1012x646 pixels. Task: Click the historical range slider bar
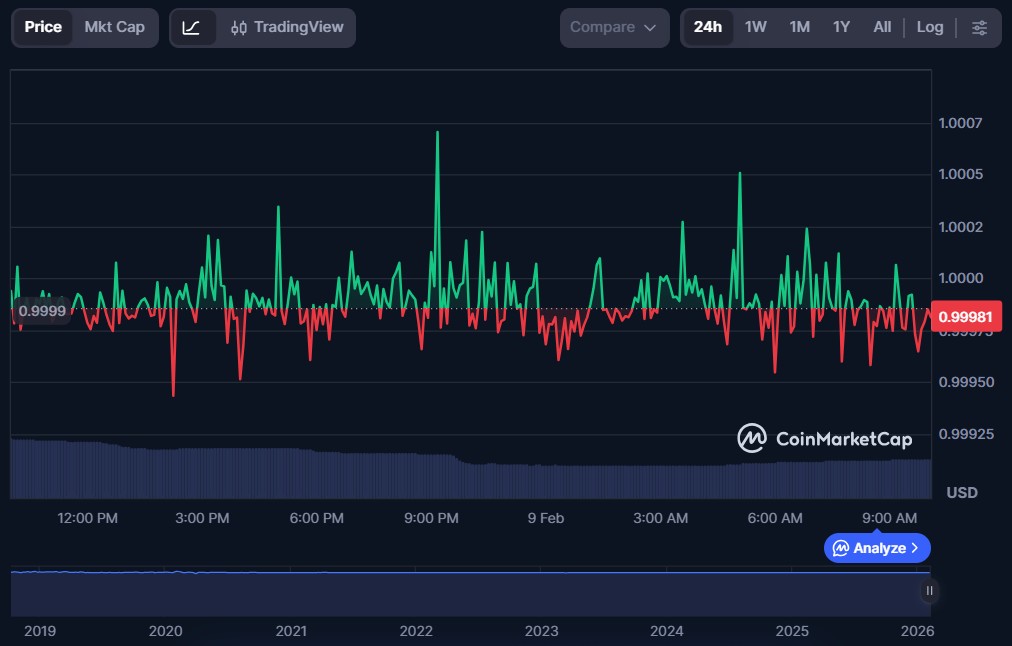(470, 594)
